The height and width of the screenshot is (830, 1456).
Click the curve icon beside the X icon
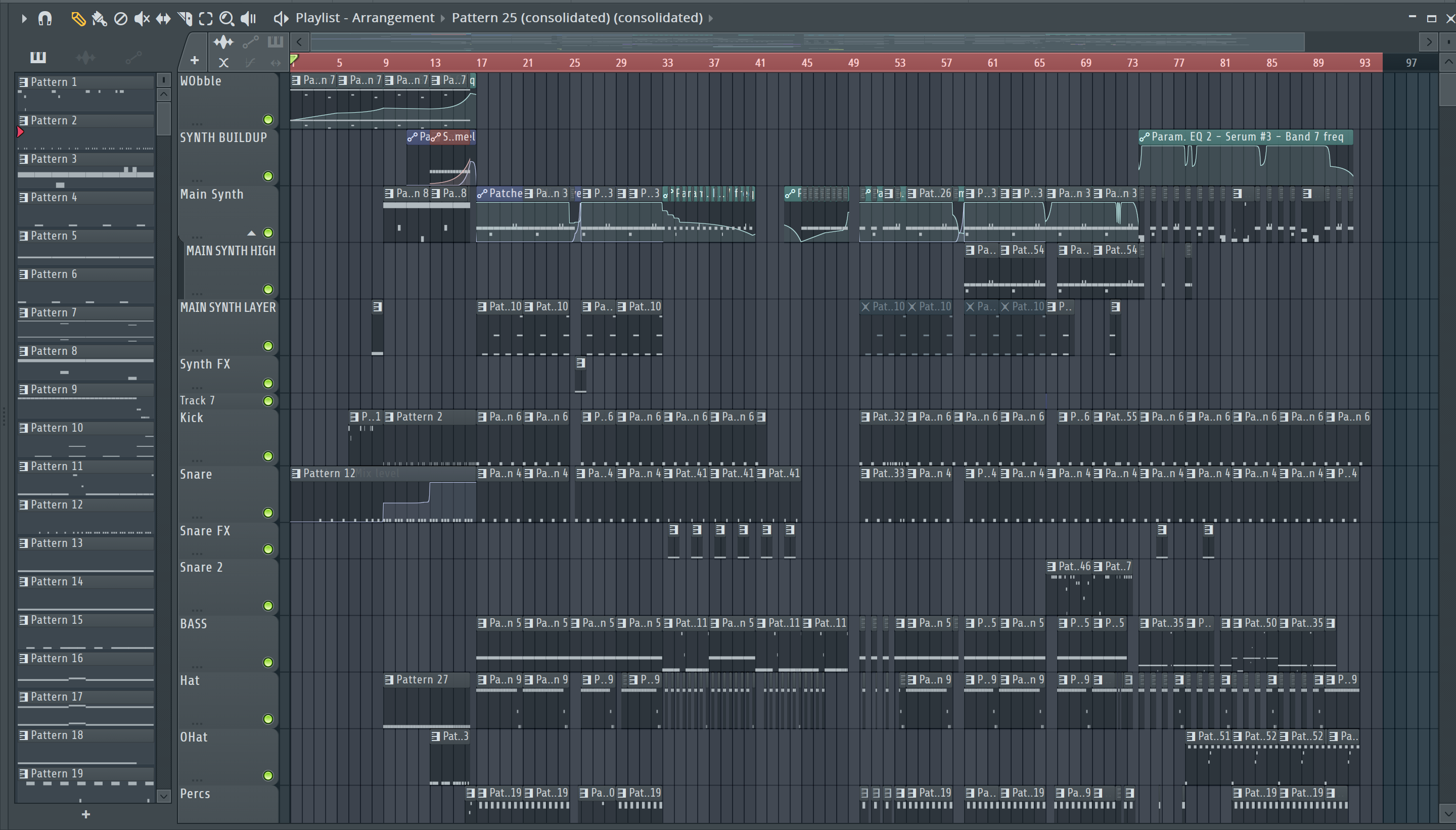pyautogui.click(x=250, y=63)
